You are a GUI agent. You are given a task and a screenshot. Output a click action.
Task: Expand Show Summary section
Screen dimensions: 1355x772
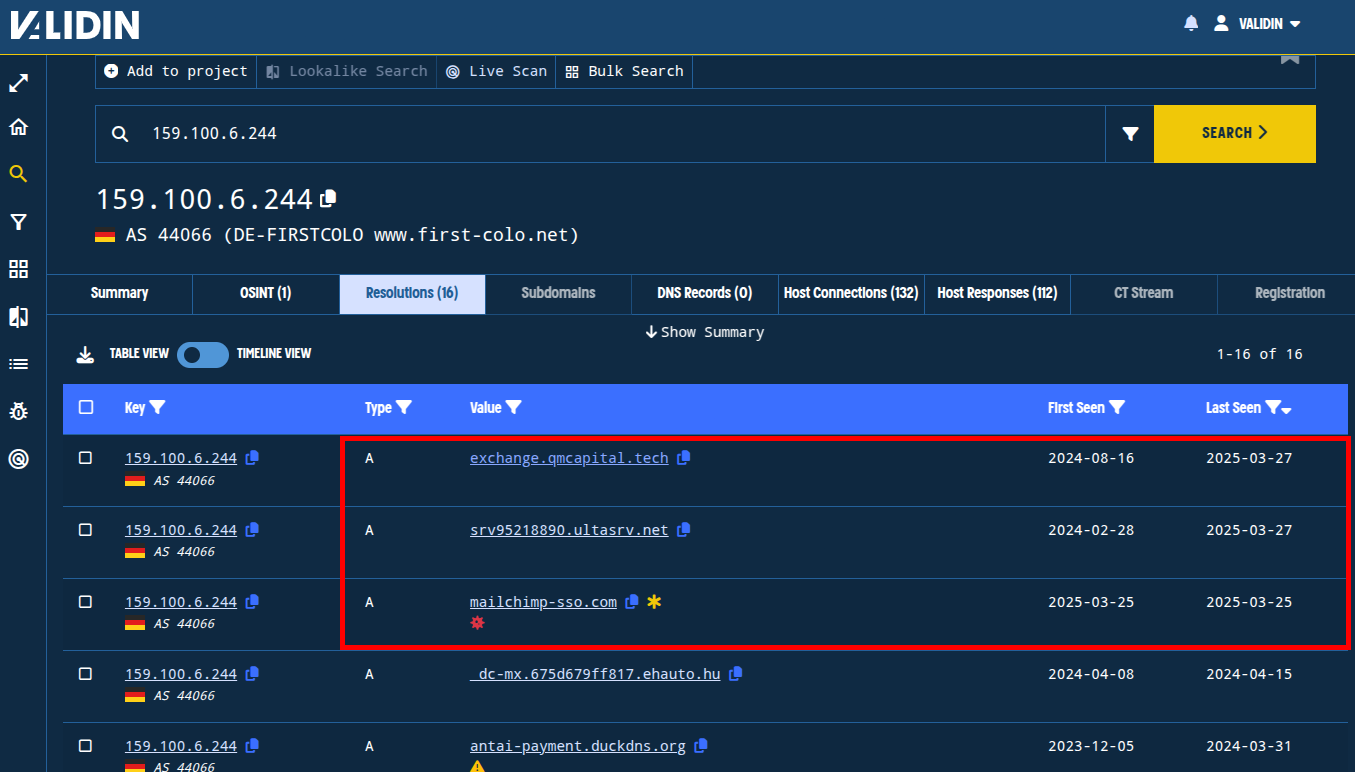point(705,332)
